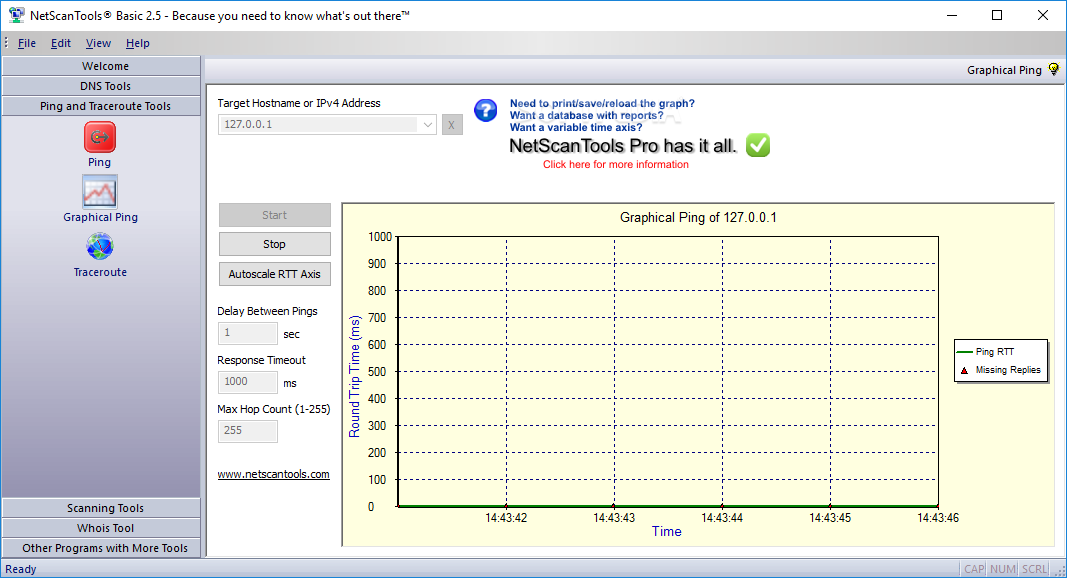
Task: Select the Graphical Ping tool icon
Action: coord(99,191)
